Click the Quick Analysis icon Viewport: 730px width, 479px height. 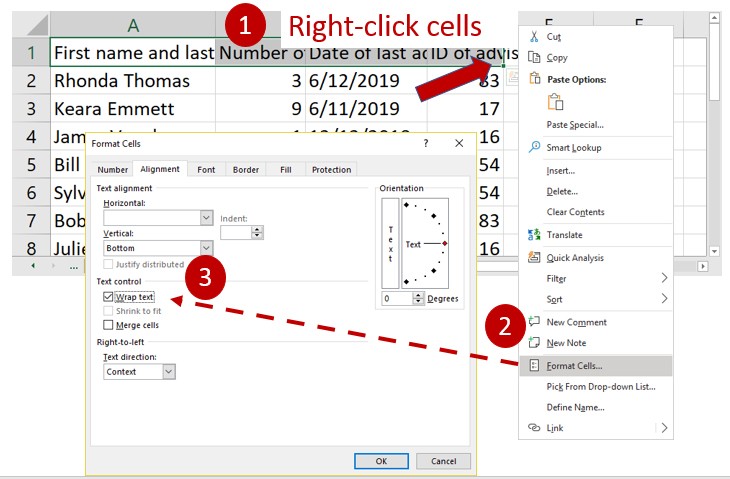534,257
